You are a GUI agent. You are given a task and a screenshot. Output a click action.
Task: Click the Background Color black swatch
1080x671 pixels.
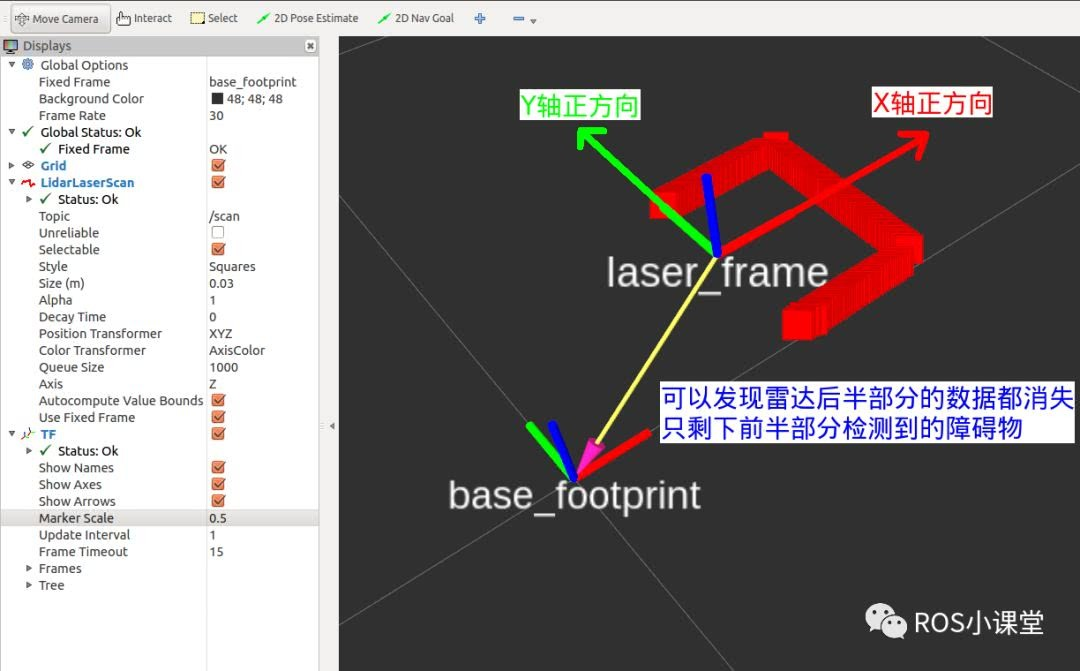tap(217, 99)
